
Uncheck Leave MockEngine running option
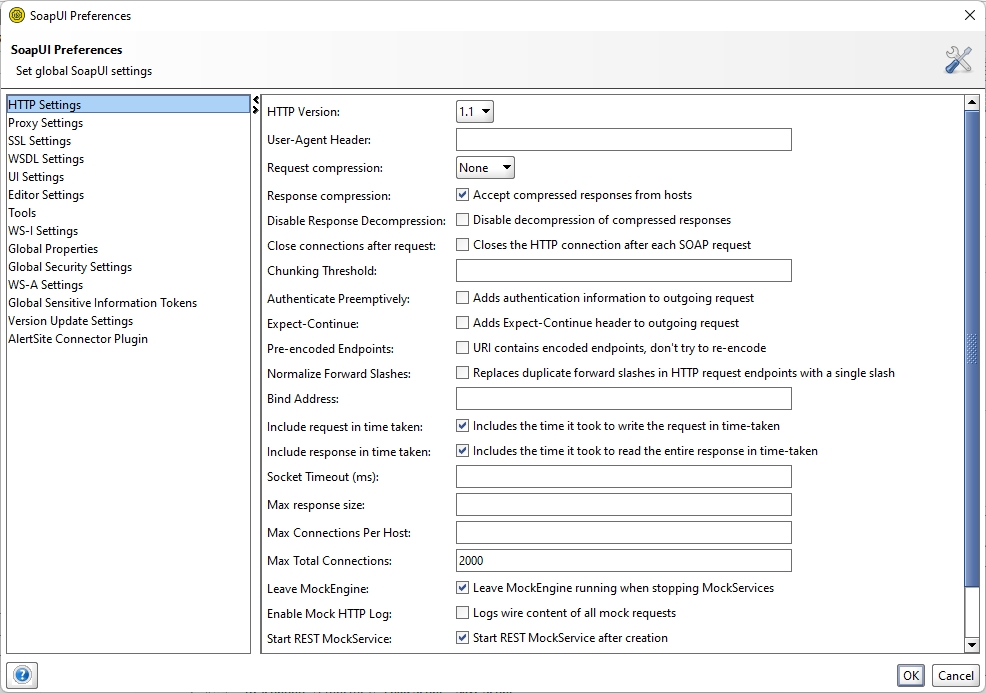click(x=462, y=588)
